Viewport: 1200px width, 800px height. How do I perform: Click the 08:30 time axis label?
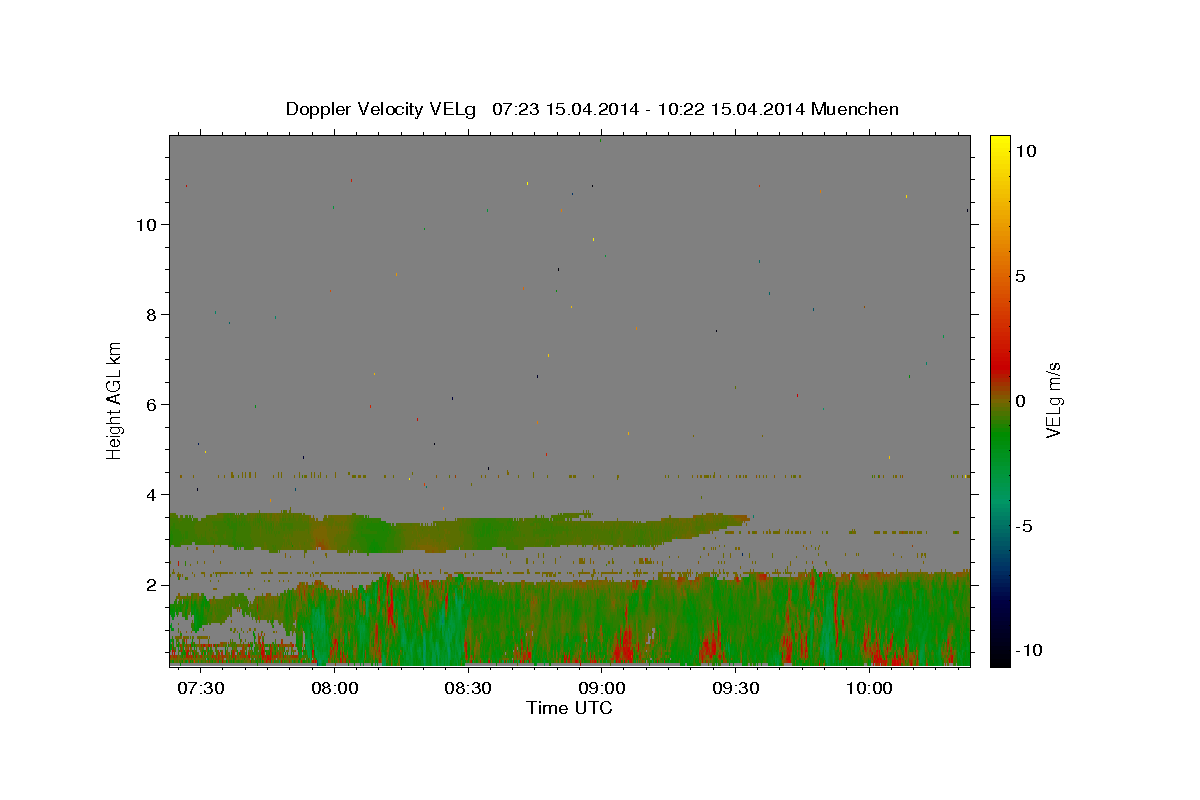coord(468,689)
